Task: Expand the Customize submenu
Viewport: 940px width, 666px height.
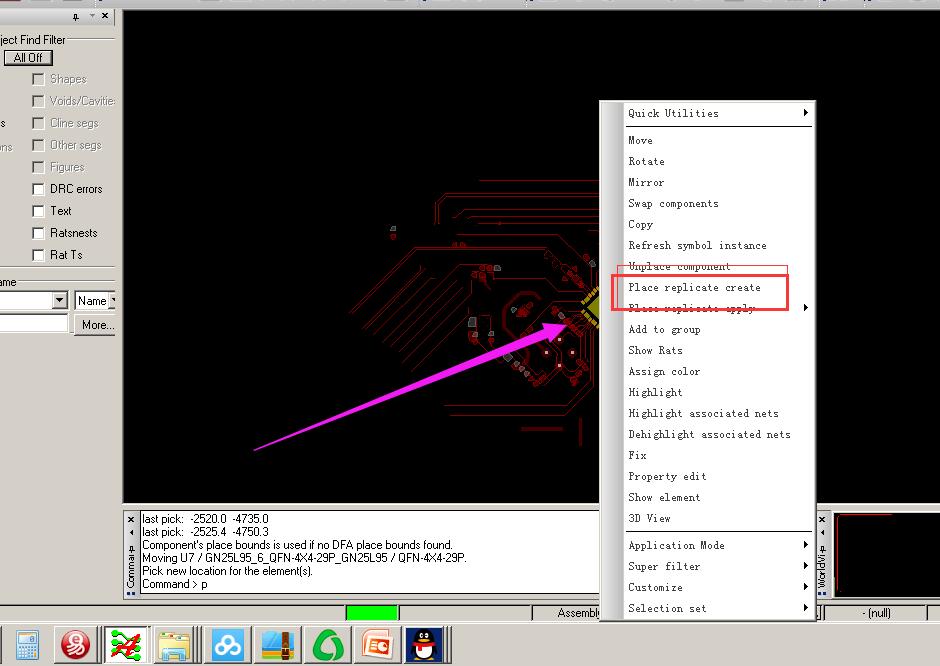Action: [718, 587]
